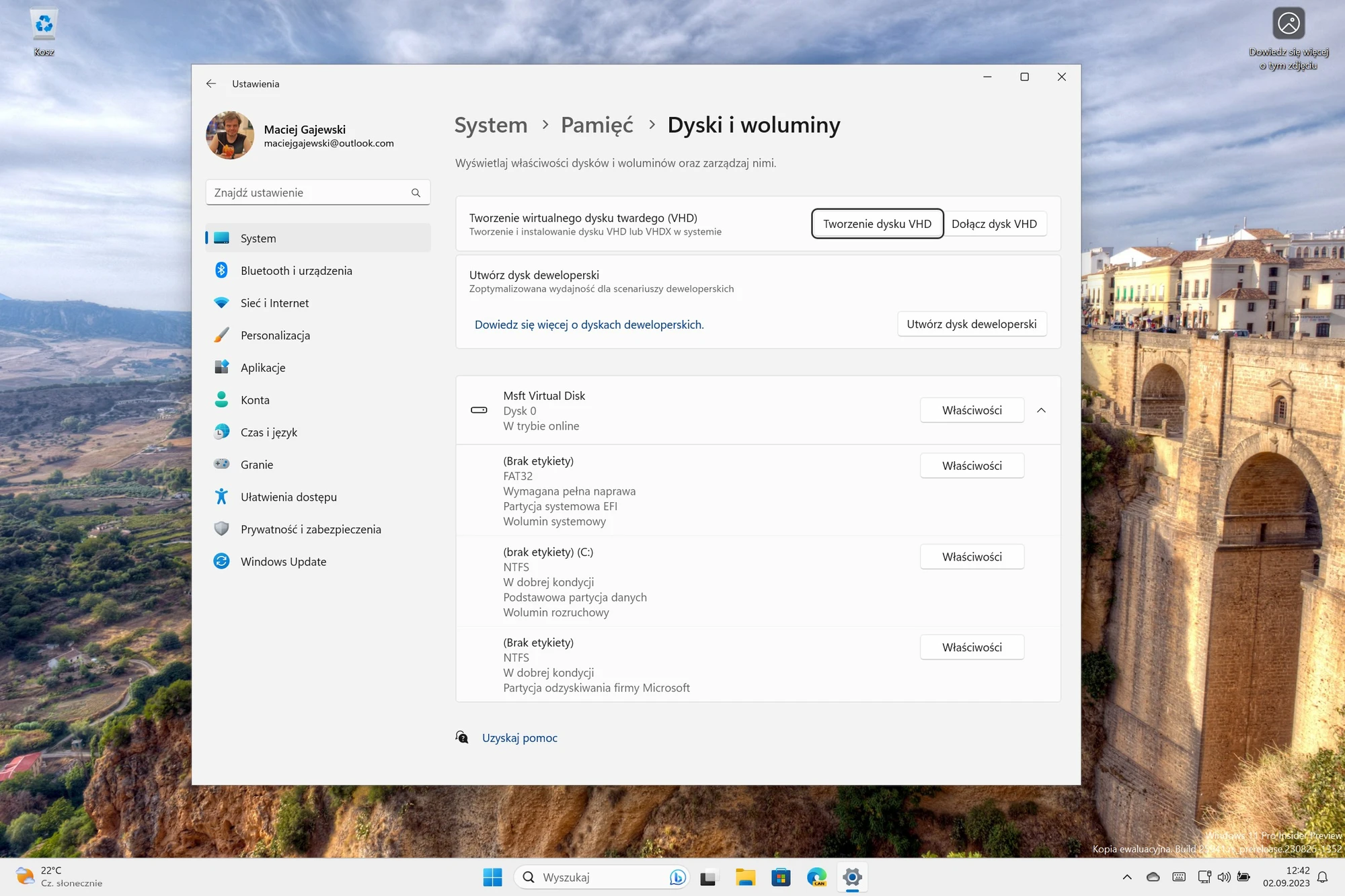The height and width of the screenshot is (896, 1345).
Task: Click Utwórz dysk deweloperski button
Action: [972, 324]
